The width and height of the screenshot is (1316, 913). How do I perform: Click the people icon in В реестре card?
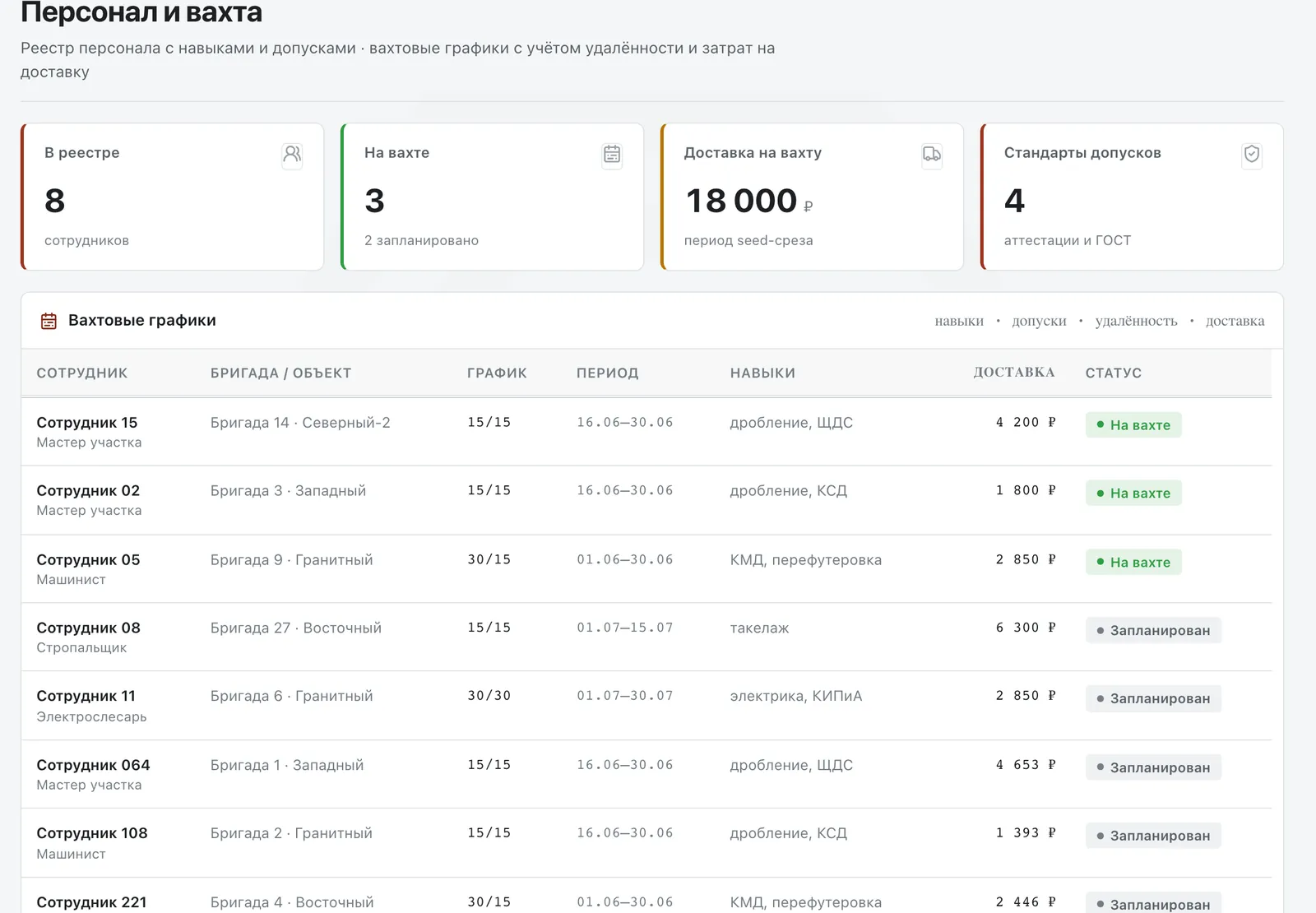pos(292,155)
